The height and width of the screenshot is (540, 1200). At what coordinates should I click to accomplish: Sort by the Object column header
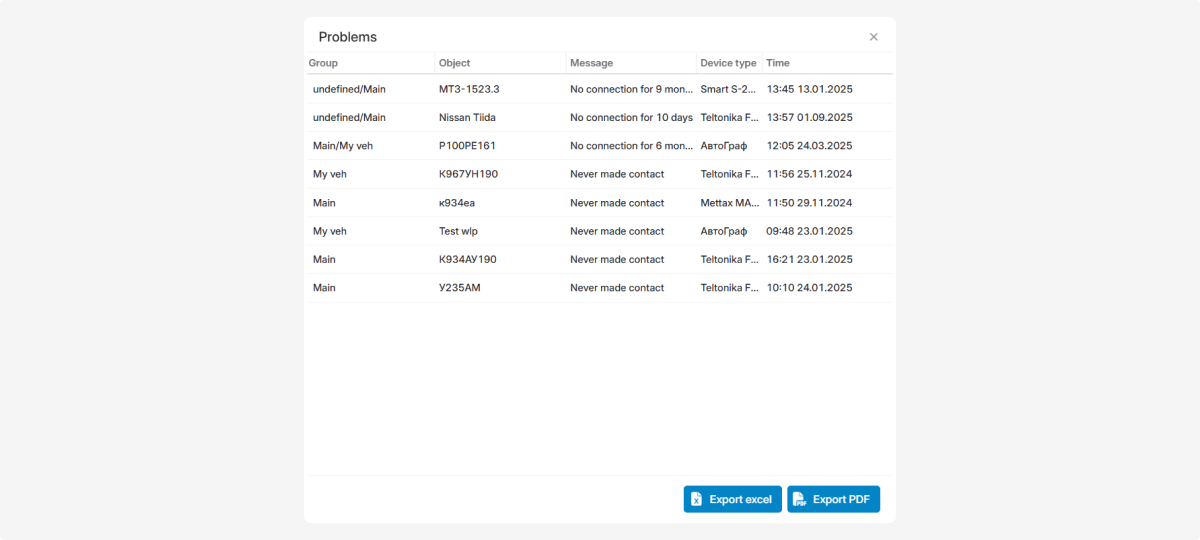pyautogui.click(x=454, y=63)
